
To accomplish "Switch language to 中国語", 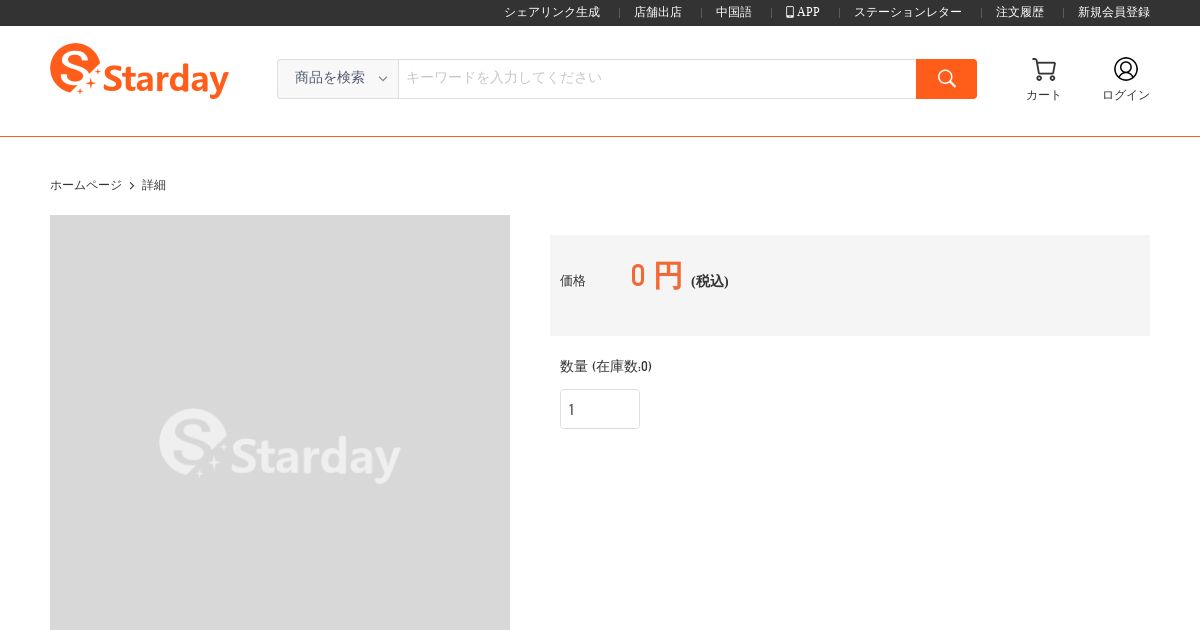I will coord(734,12).
